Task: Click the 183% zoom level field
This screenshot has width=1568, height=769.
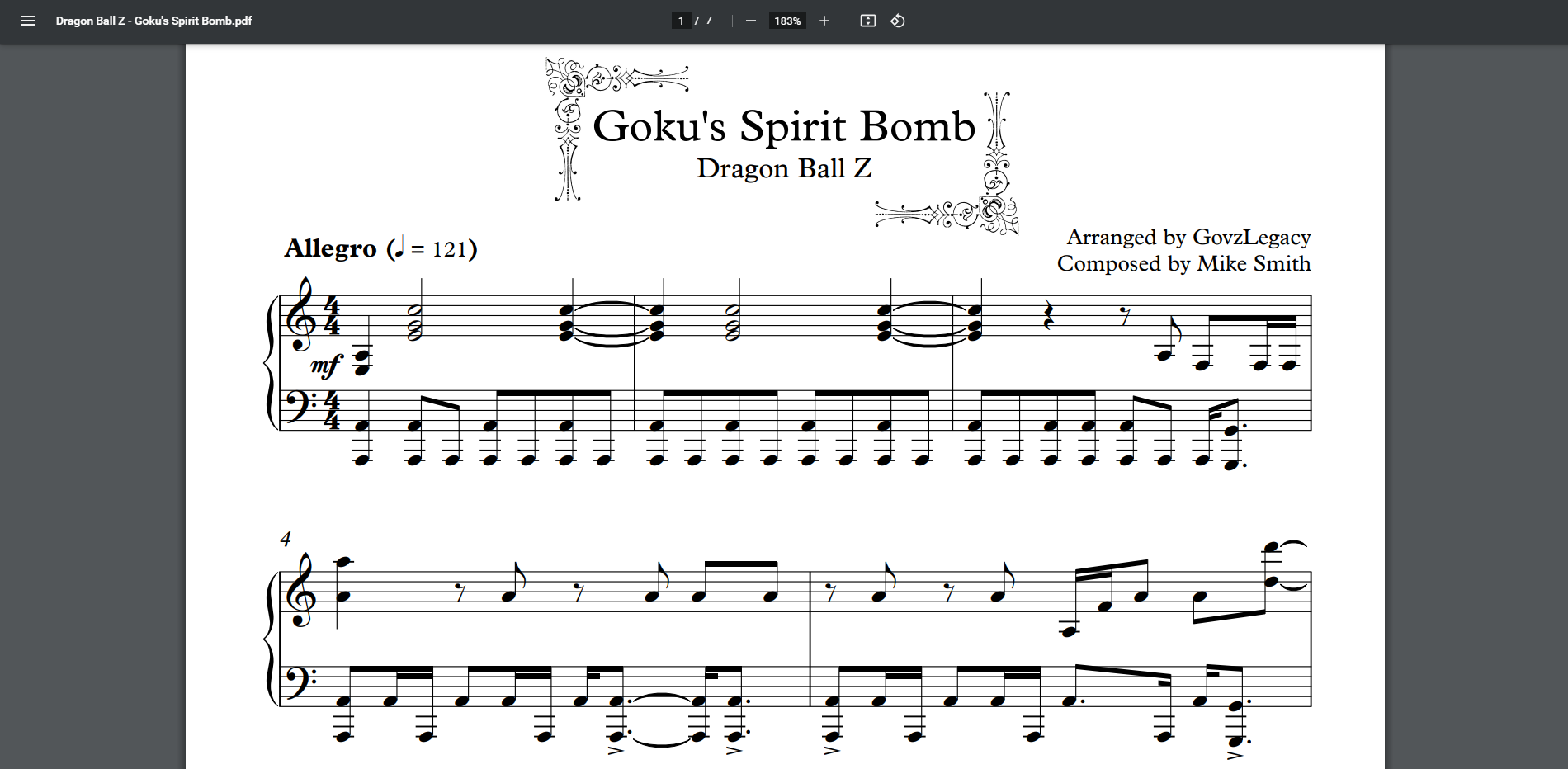Action: pyautogui.click(x=787, y=21)
